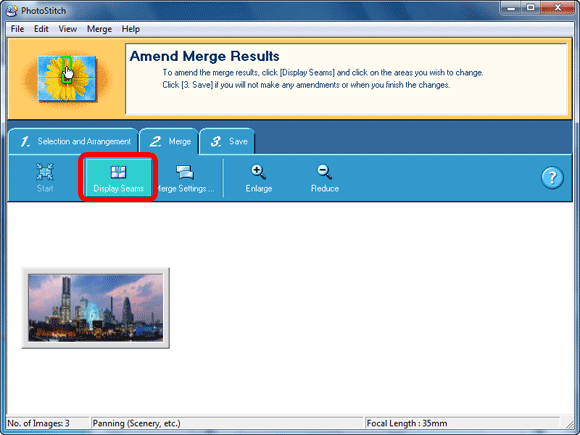Go to the 3. Save tab
Viewport: 580px width, 435px height.
tap(227, 141)
